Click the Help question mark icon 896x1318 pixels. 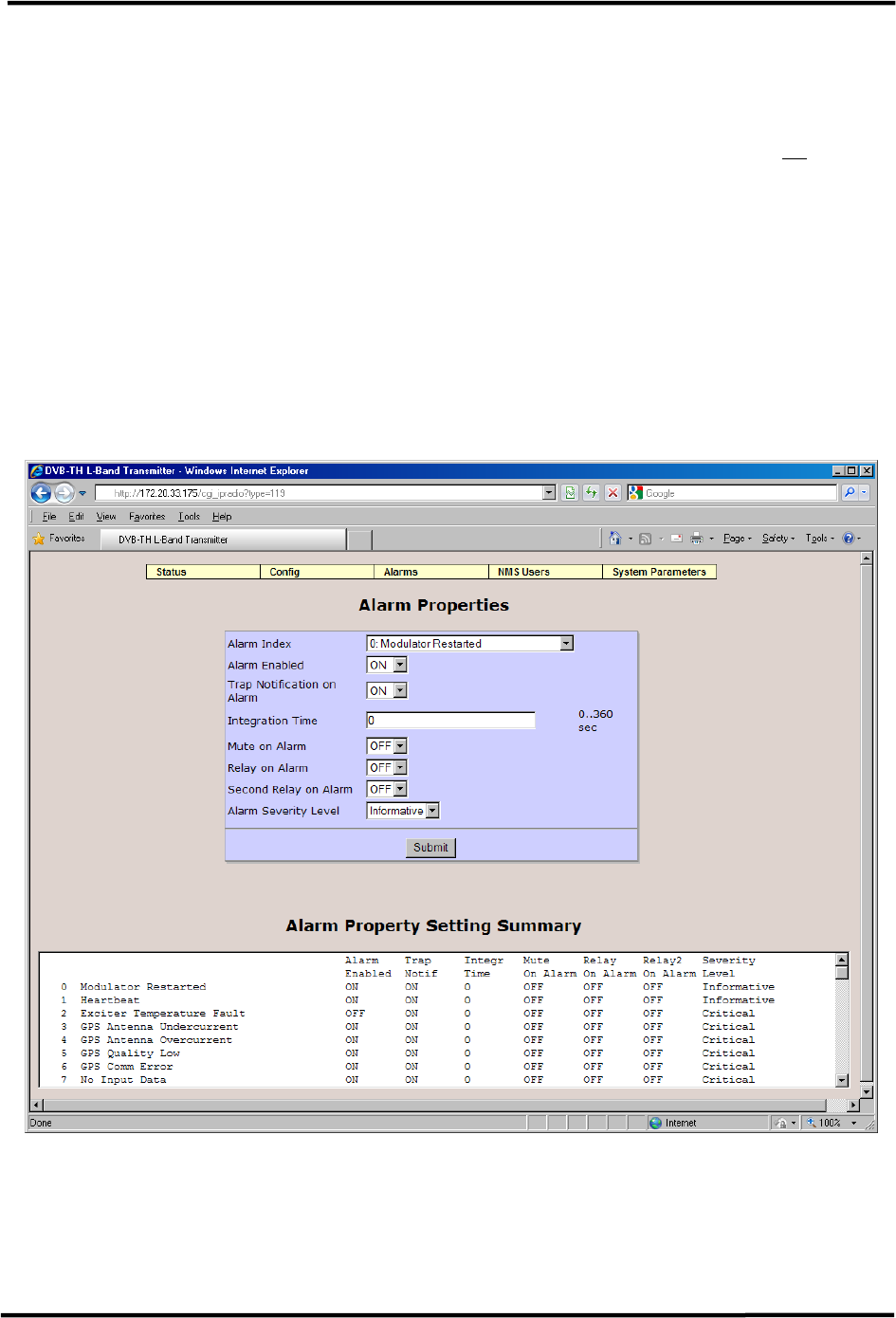(849, 539)
